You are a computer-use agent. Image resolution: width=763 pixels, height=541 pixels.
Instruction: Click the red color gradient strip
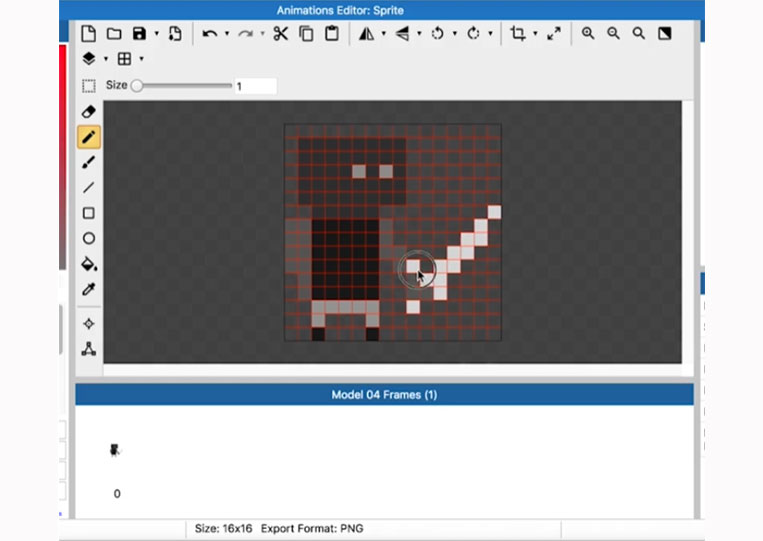pyautogui.click(x=62, y=156)
